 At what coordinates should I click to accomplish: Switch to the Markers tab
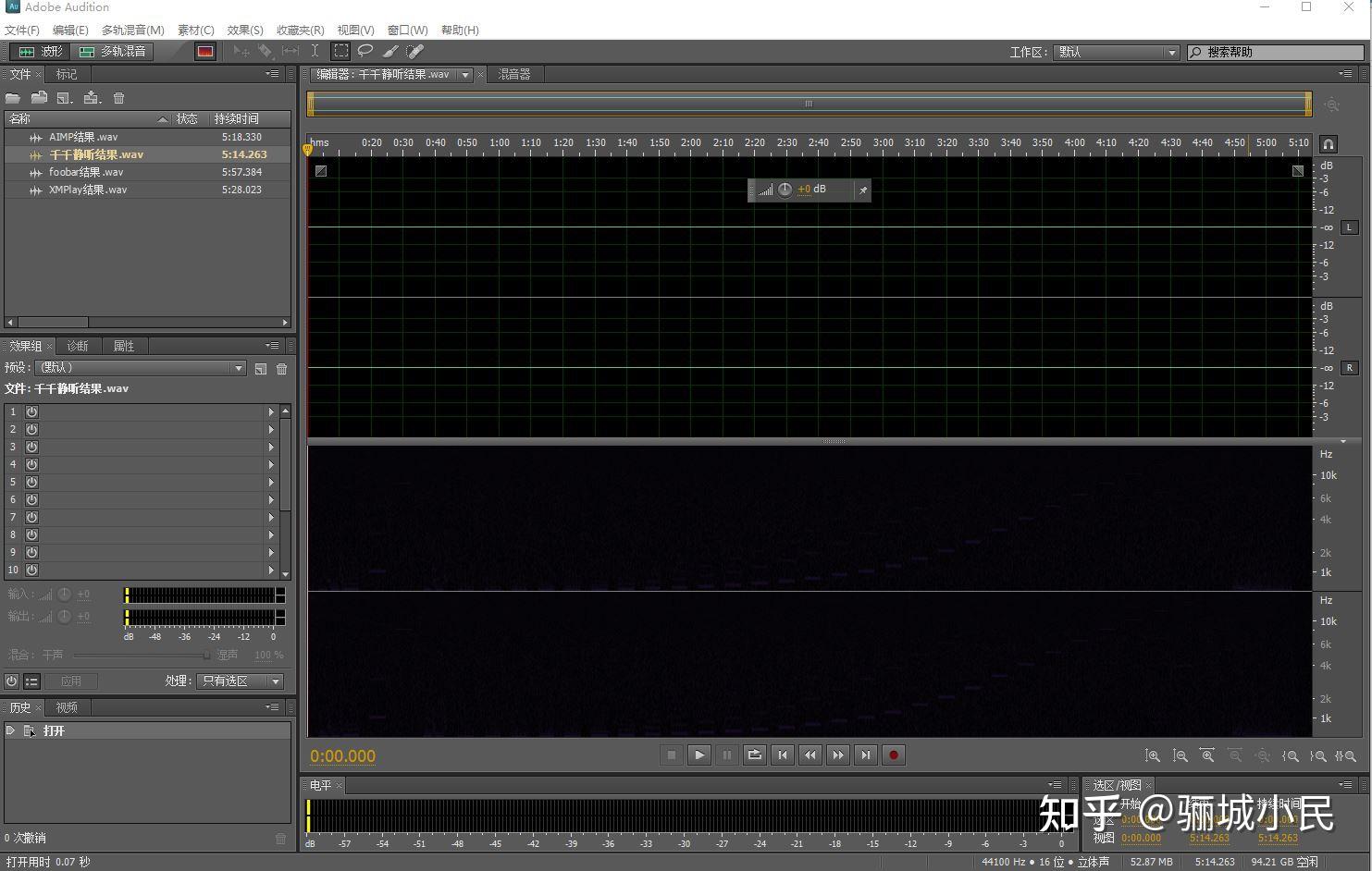point(67,74)
